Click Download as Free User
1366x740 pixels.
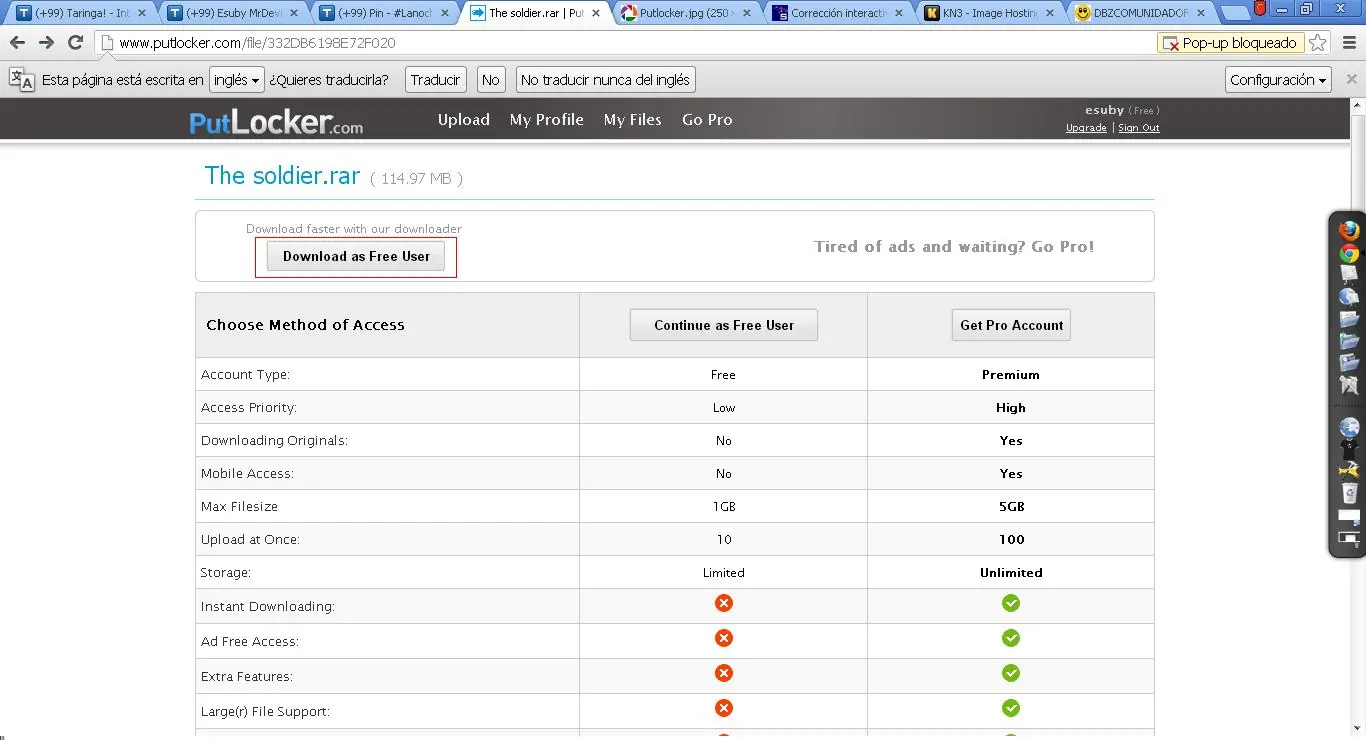(356, 256)
